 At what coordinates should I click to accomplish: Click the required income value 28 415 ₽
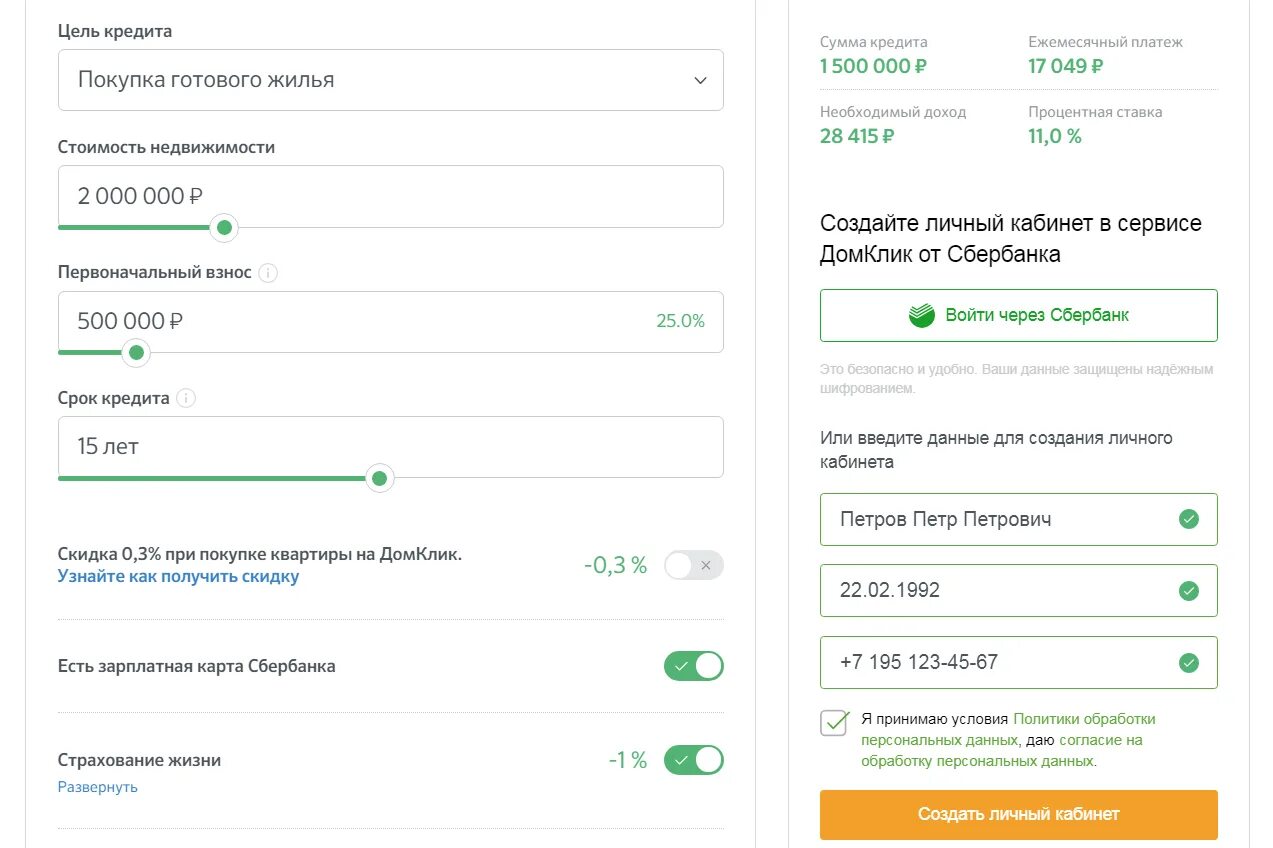click(x=857, y=137)
